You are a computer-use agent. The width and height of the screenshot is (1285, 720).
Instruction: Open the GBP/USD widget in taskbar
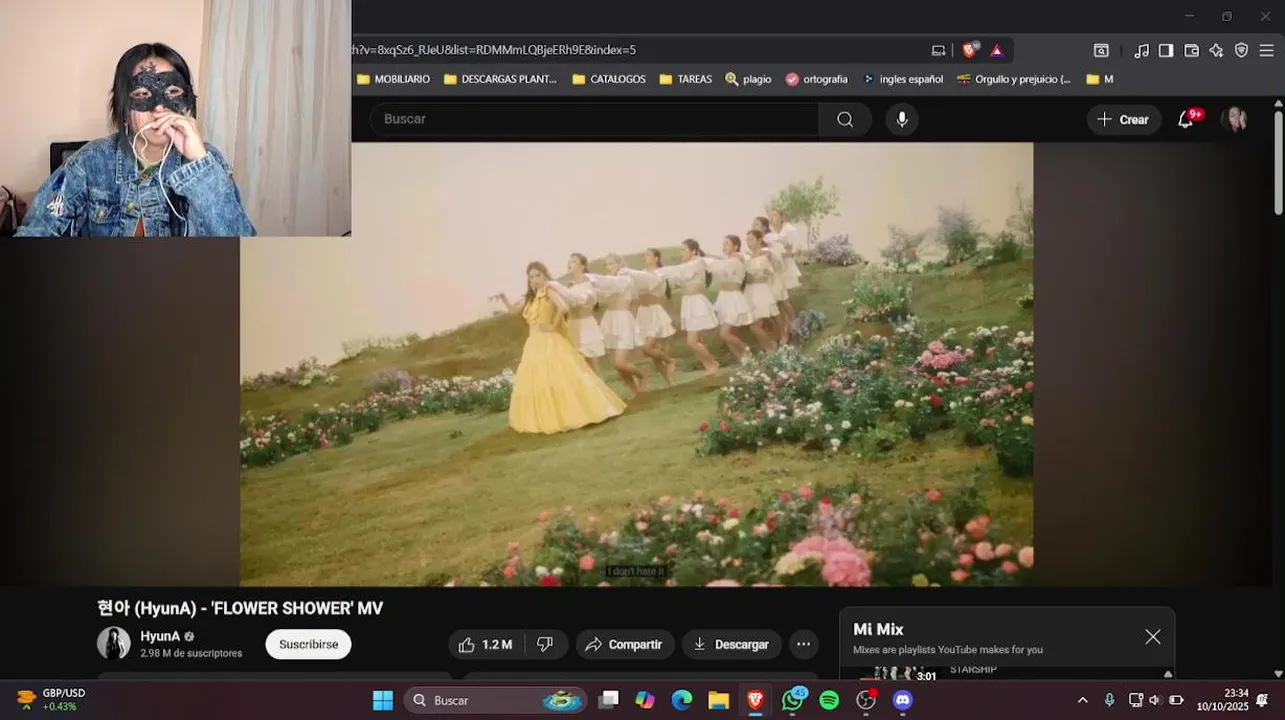click(52, 700)
